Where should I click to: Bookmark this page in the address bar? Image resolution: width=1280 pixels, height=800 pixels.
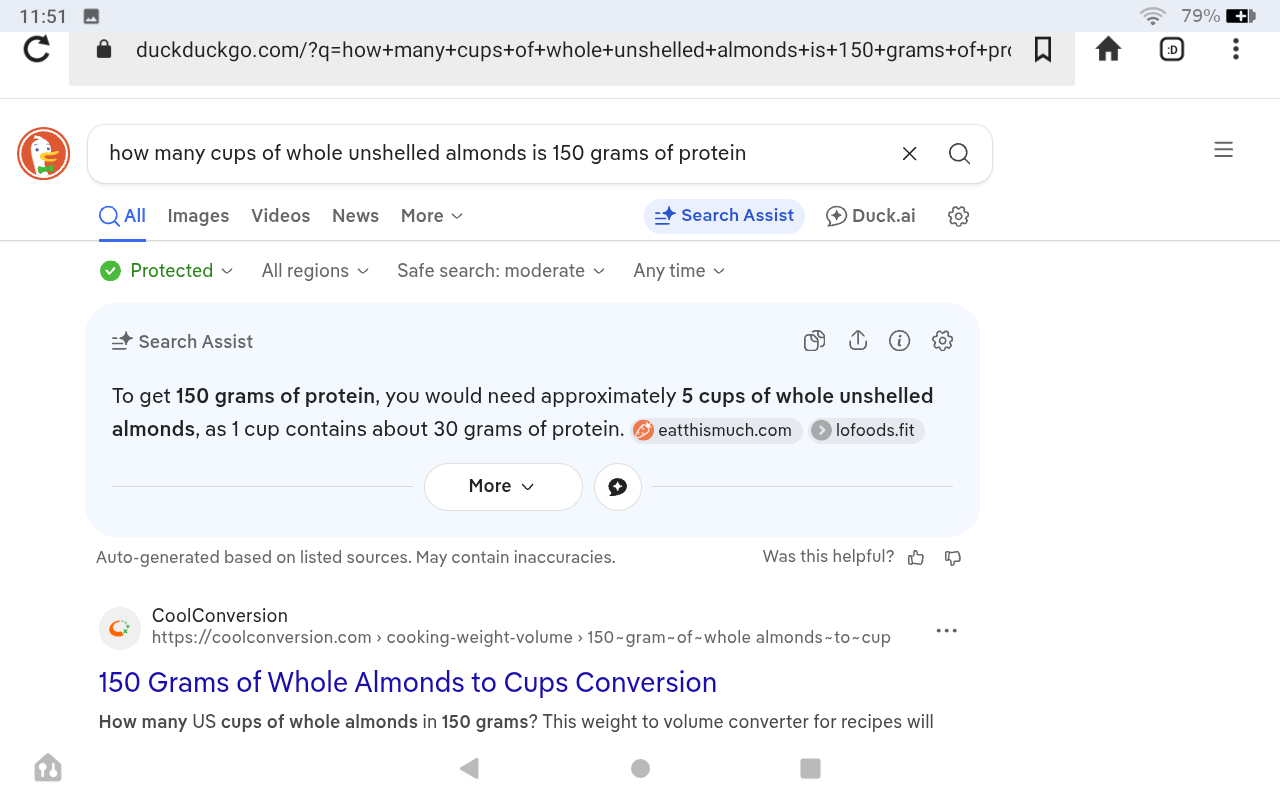(x=1043, y=49)
